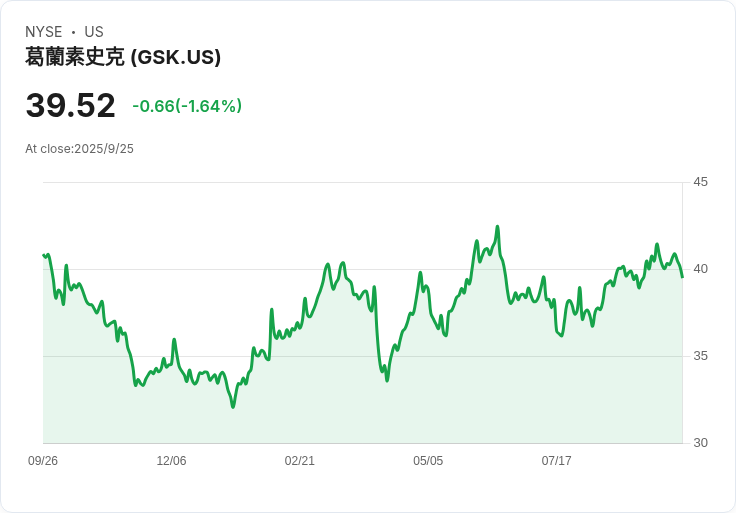
Task: Select the 39.52 current price value
Action: click(70, 105)
